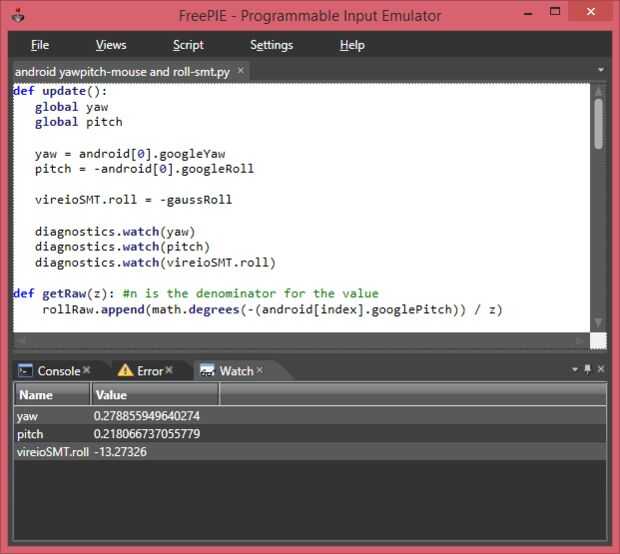Image resolution: width=620 pixels, height=554 pixels.
Task: Click the roll value -13.27326
Action: coord(121,452)
